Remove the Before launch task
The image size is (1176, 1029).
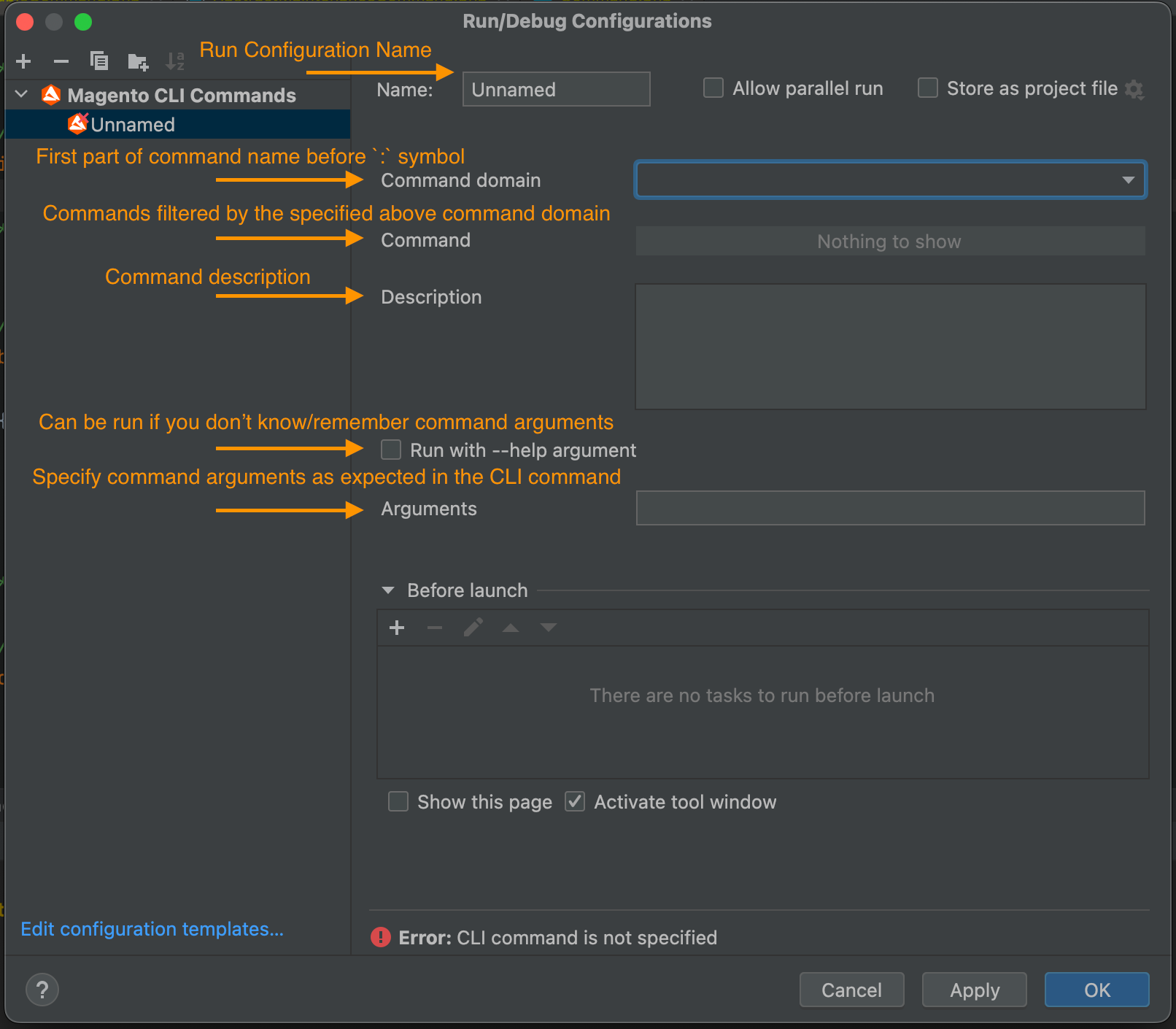435,628
